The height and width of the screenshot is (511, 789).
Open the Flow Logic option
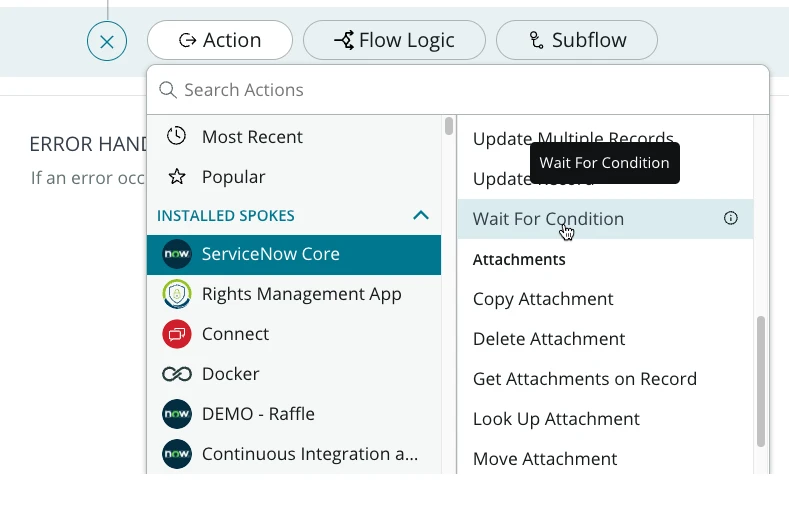pyautogui.click(x=394, y=40)
